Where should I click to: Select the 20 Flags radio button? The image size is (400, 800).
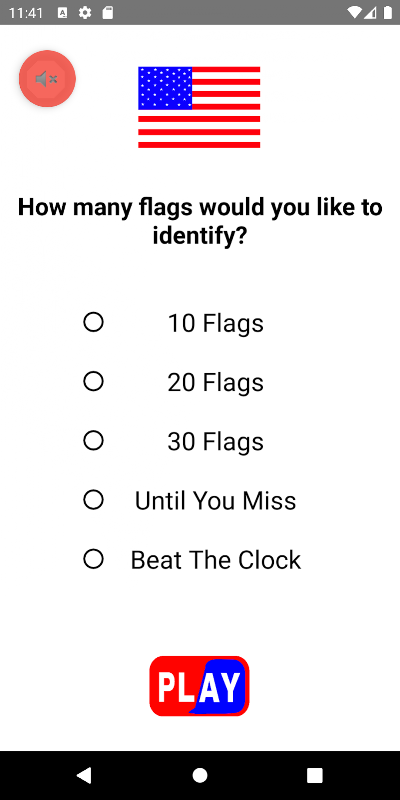point(93,382)
